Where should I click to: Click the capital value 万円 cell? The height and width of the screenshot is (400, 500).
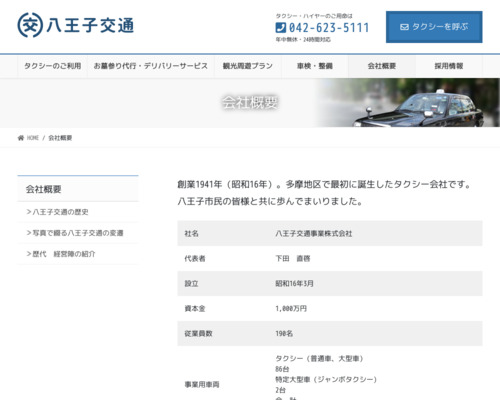pyautogui.click(x=291, y=309)
